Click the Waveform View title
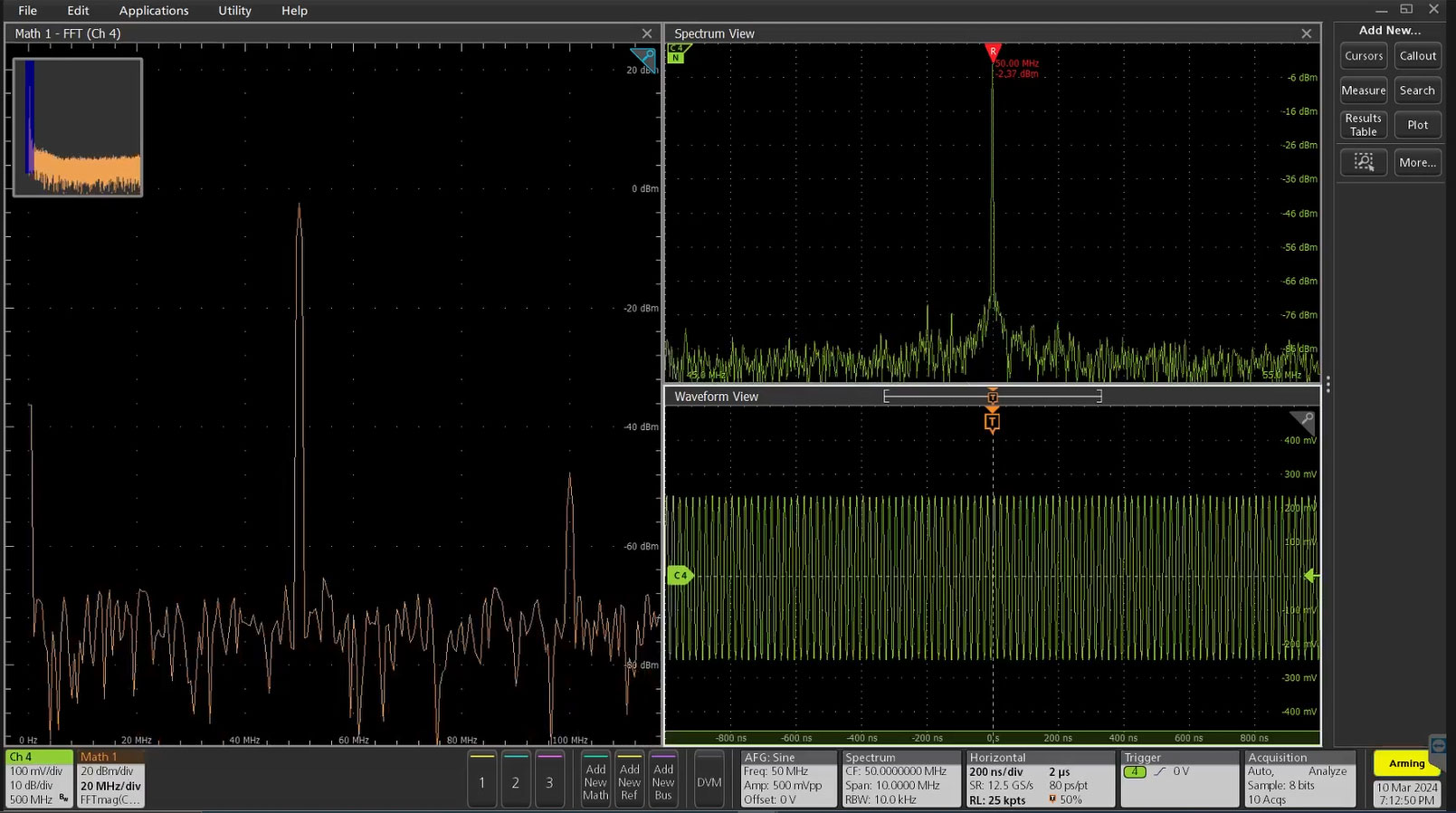 click(716, 397)
